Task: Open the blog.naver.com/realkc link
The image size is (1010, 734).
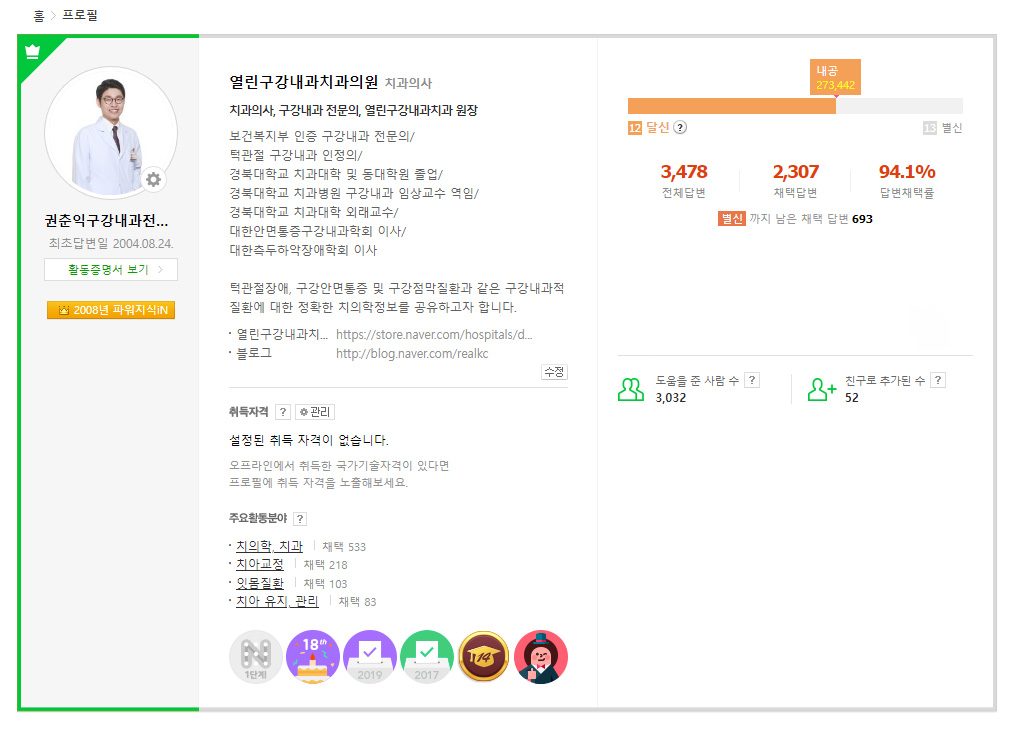Action: pyautogui.click(x=412, y=353)
